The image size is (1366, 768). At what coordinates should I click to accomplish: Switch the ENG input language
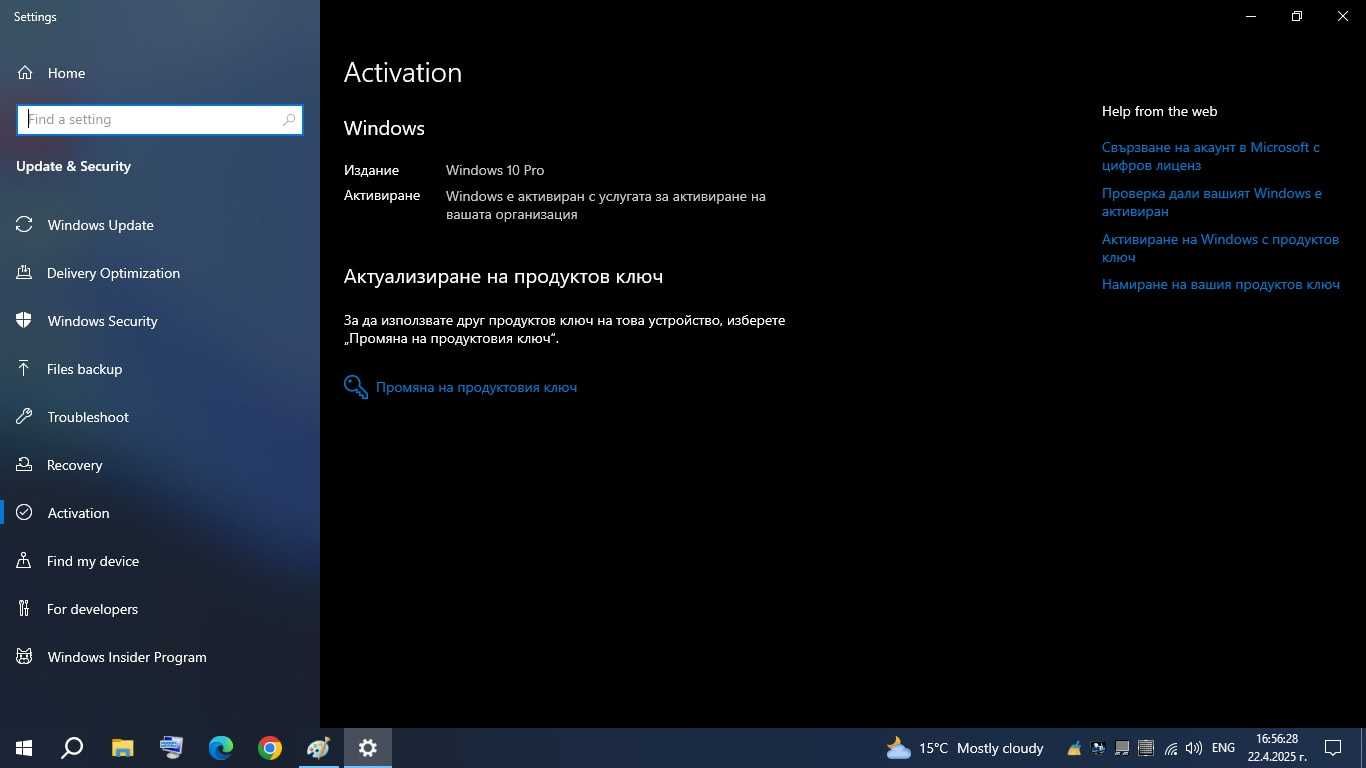click(1223, 748)
